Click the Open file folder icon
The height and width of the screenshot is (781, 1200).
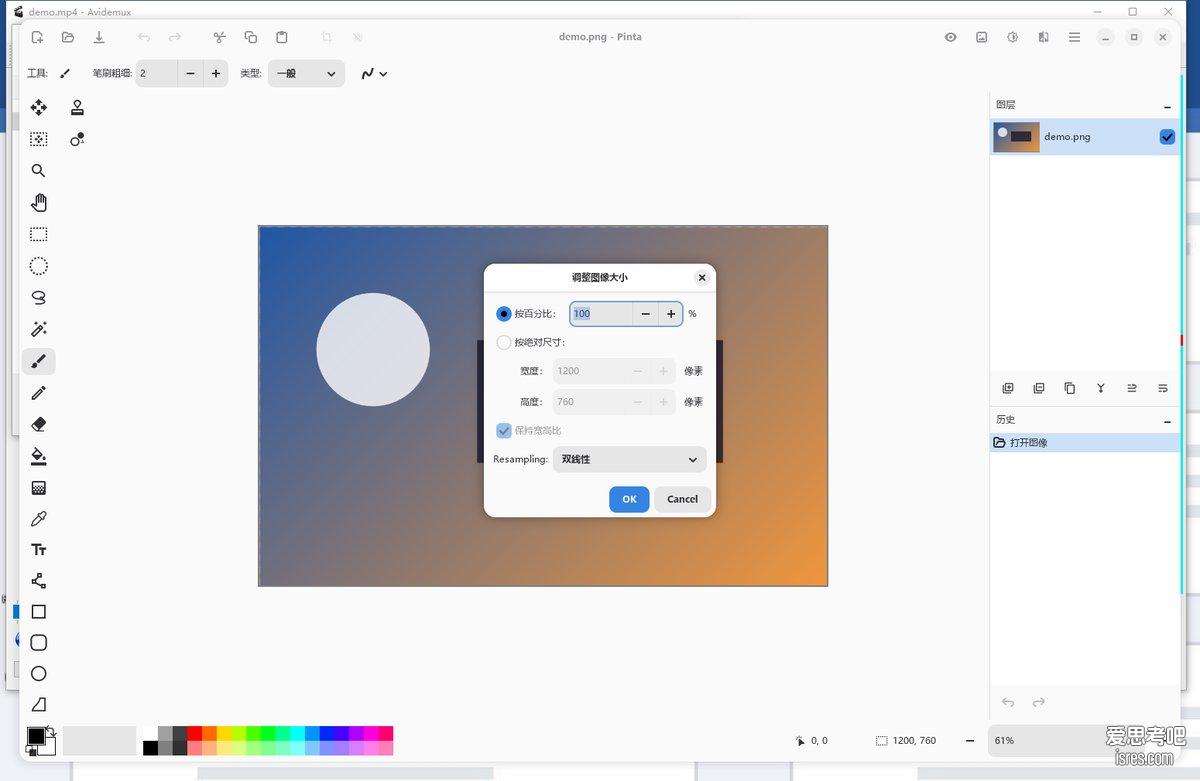tap(68, 37)
